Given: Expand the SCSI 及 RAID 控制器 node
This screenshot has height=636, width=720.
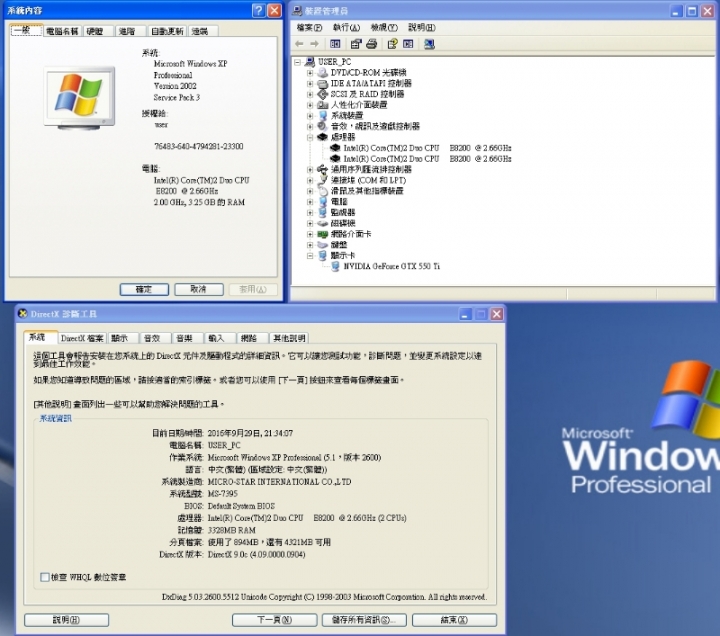Looking at the screenshot, I should pyautogui.click(x=310, y=94).
